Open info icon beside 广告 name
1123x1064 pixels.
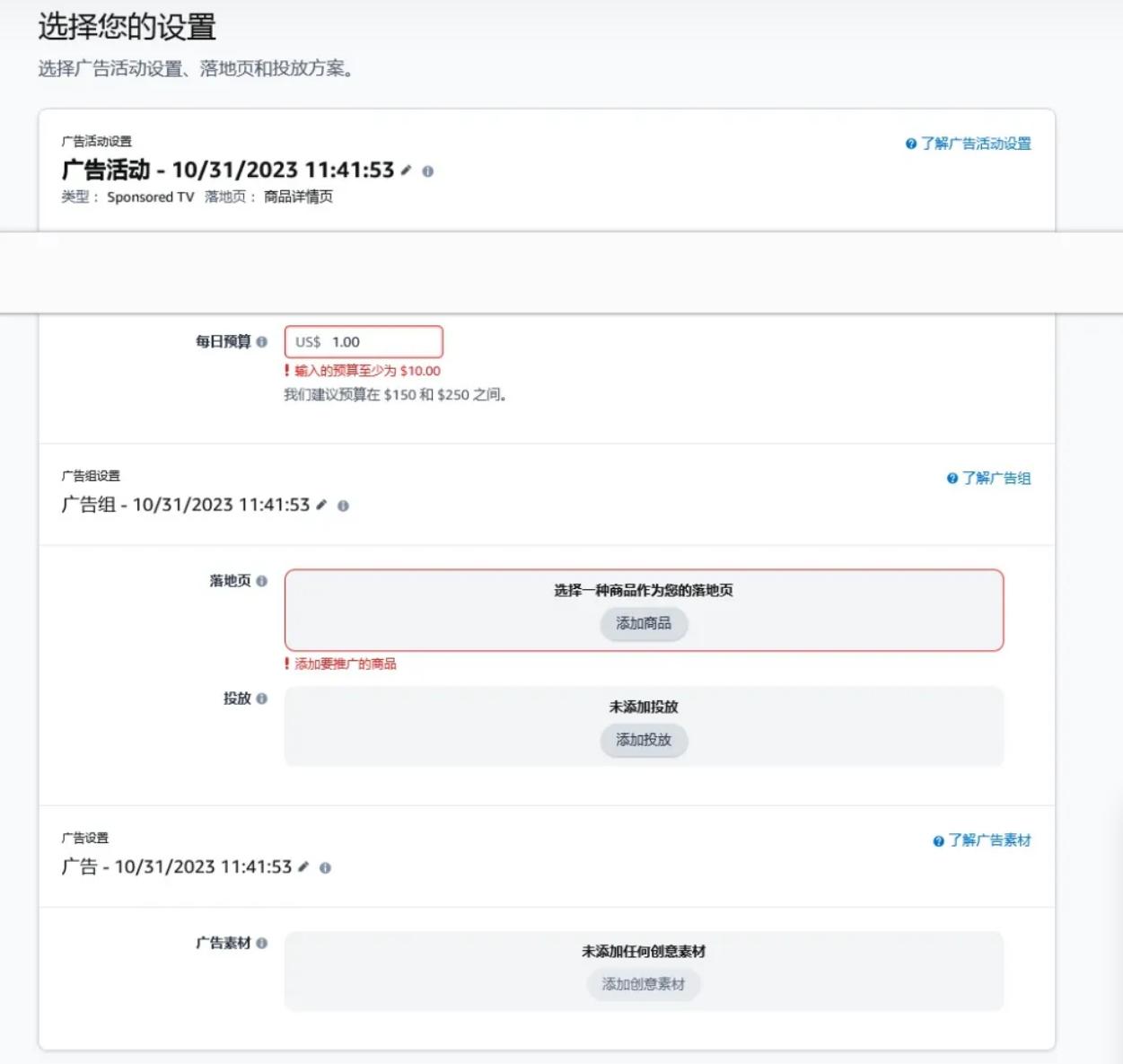[325, 867]
